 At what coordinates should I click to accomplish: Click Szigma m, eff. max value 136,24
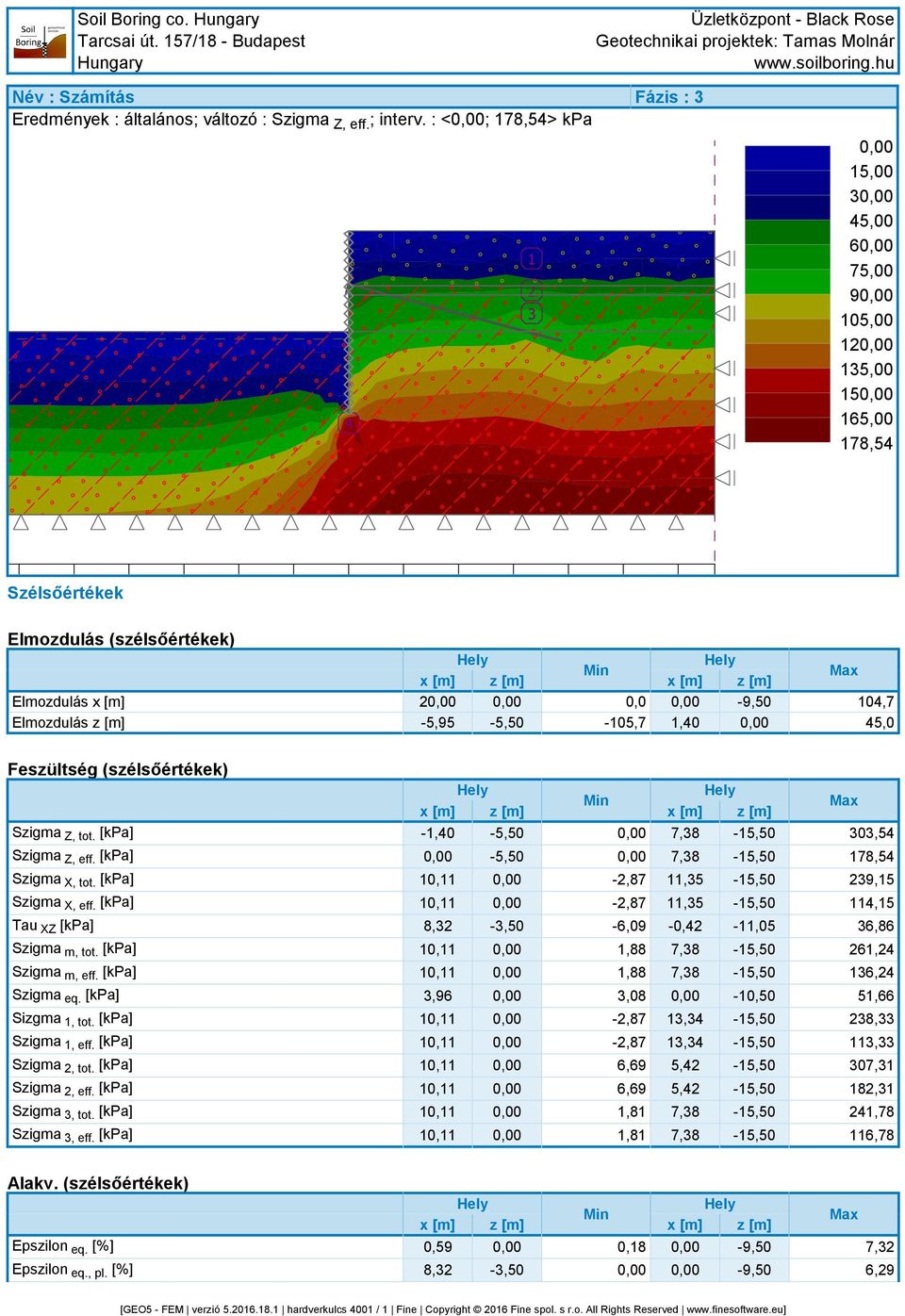point(871,973)
